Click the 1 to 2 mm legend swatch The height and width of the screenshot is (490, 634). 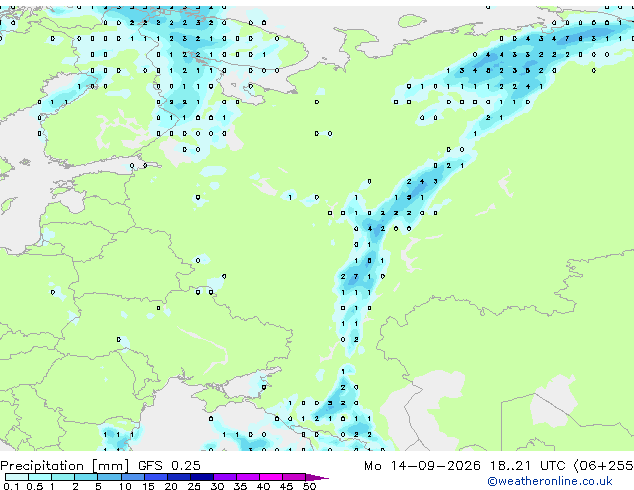[63, 477]
